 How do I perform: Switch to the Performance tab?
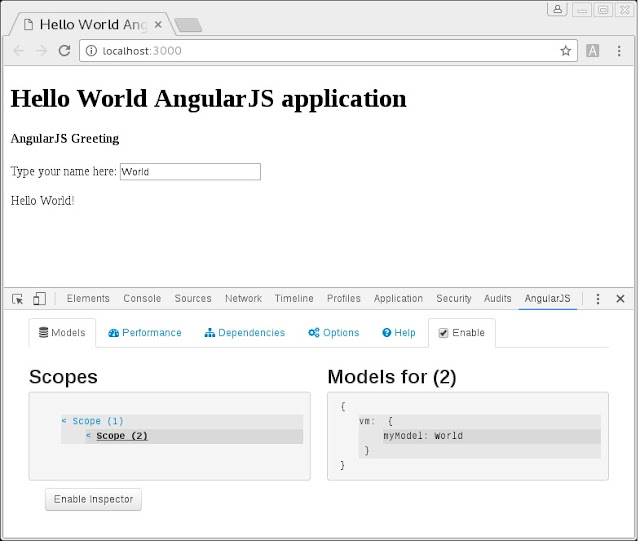click(x=144, y=333)
